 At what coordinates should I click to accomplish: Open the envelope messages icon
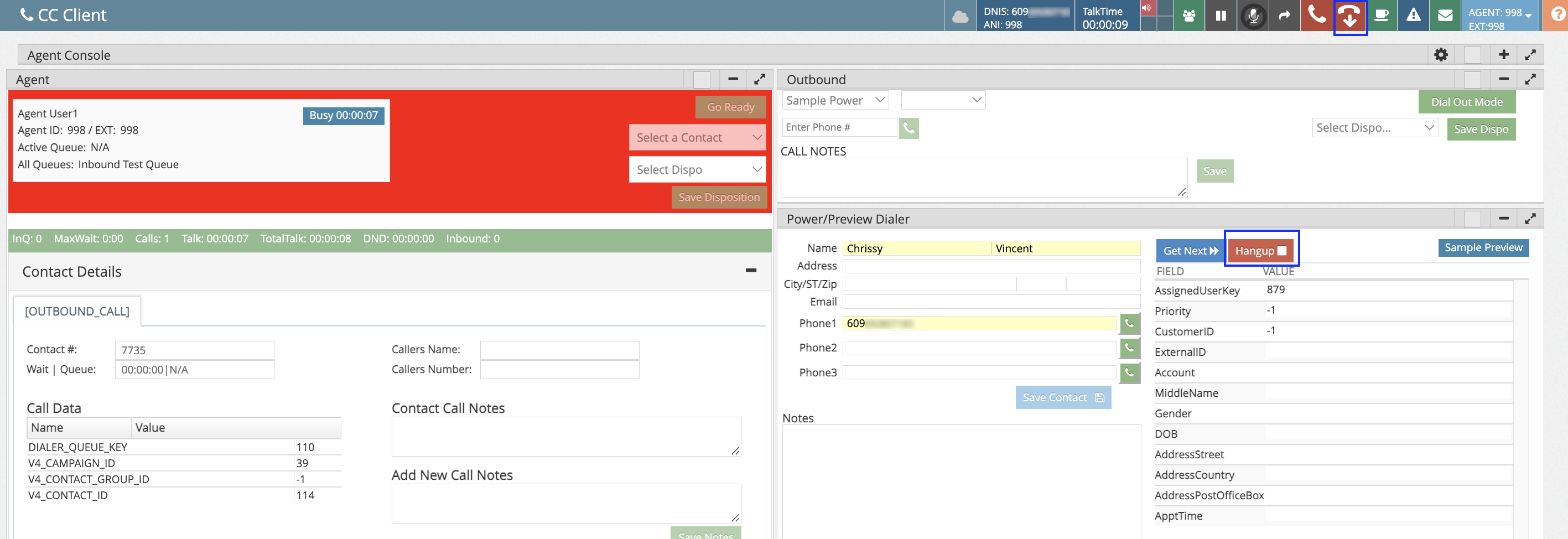click(x=1445, y=16)
